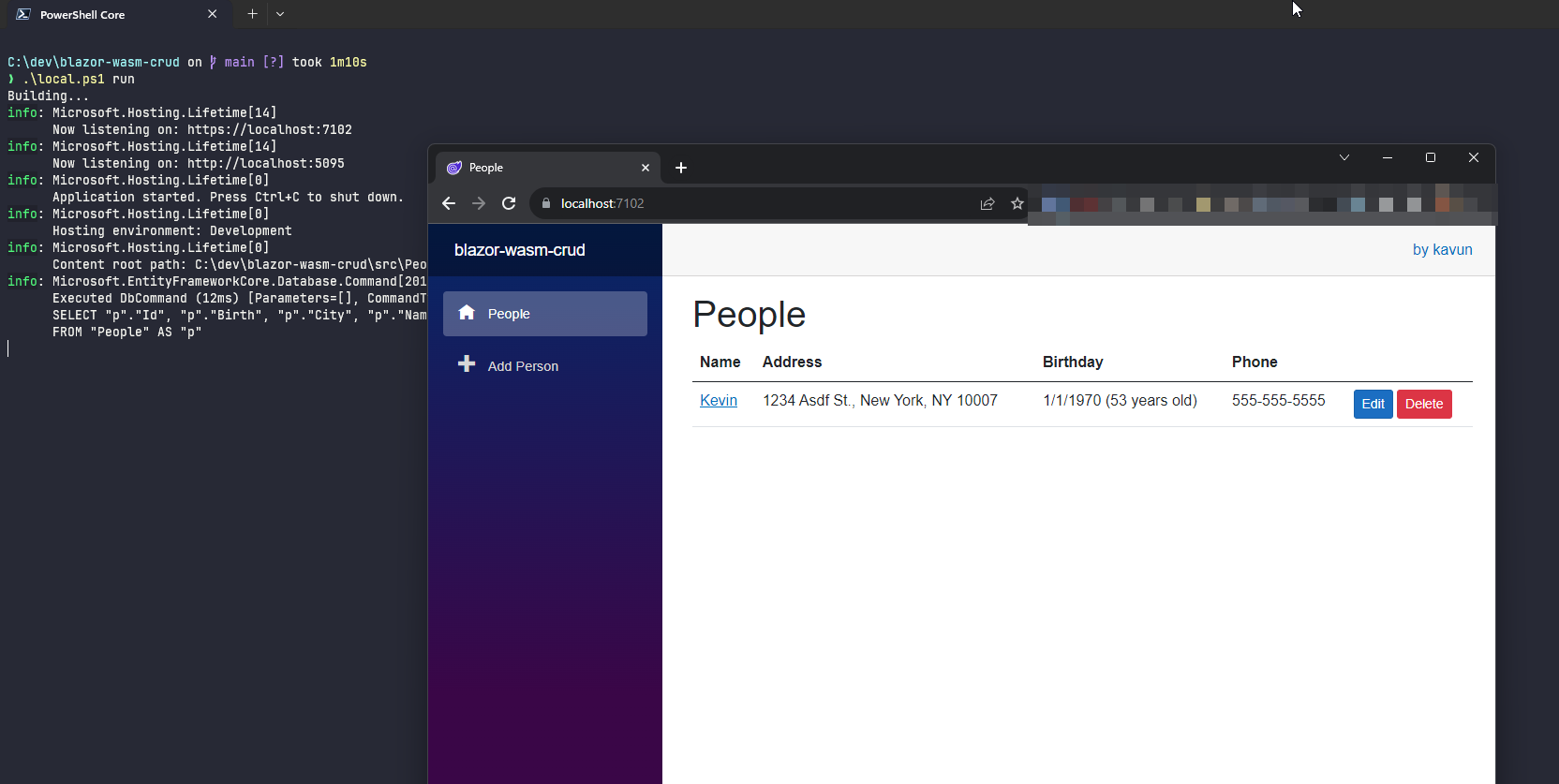Click the '.\local.ps1 run' command line

pyautogui.click(x=79, y=79)
